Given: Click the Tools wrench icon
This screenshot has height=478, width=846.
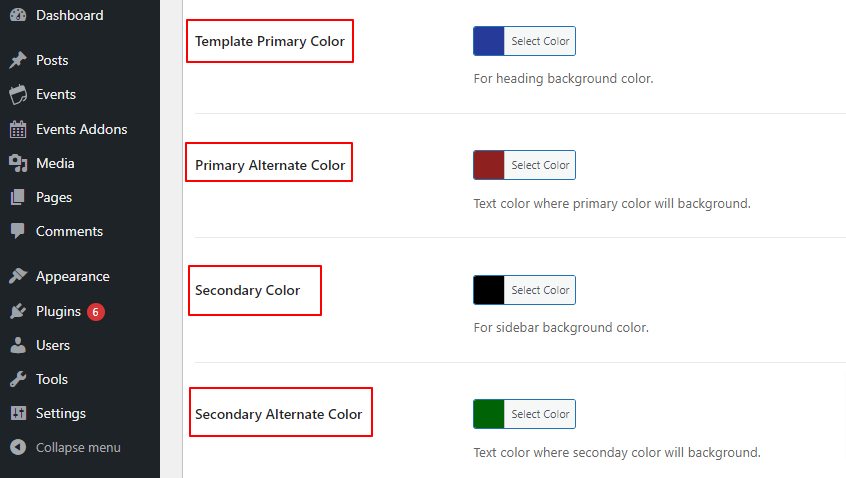Looking at the screenshot, I should tap(17, 379).
